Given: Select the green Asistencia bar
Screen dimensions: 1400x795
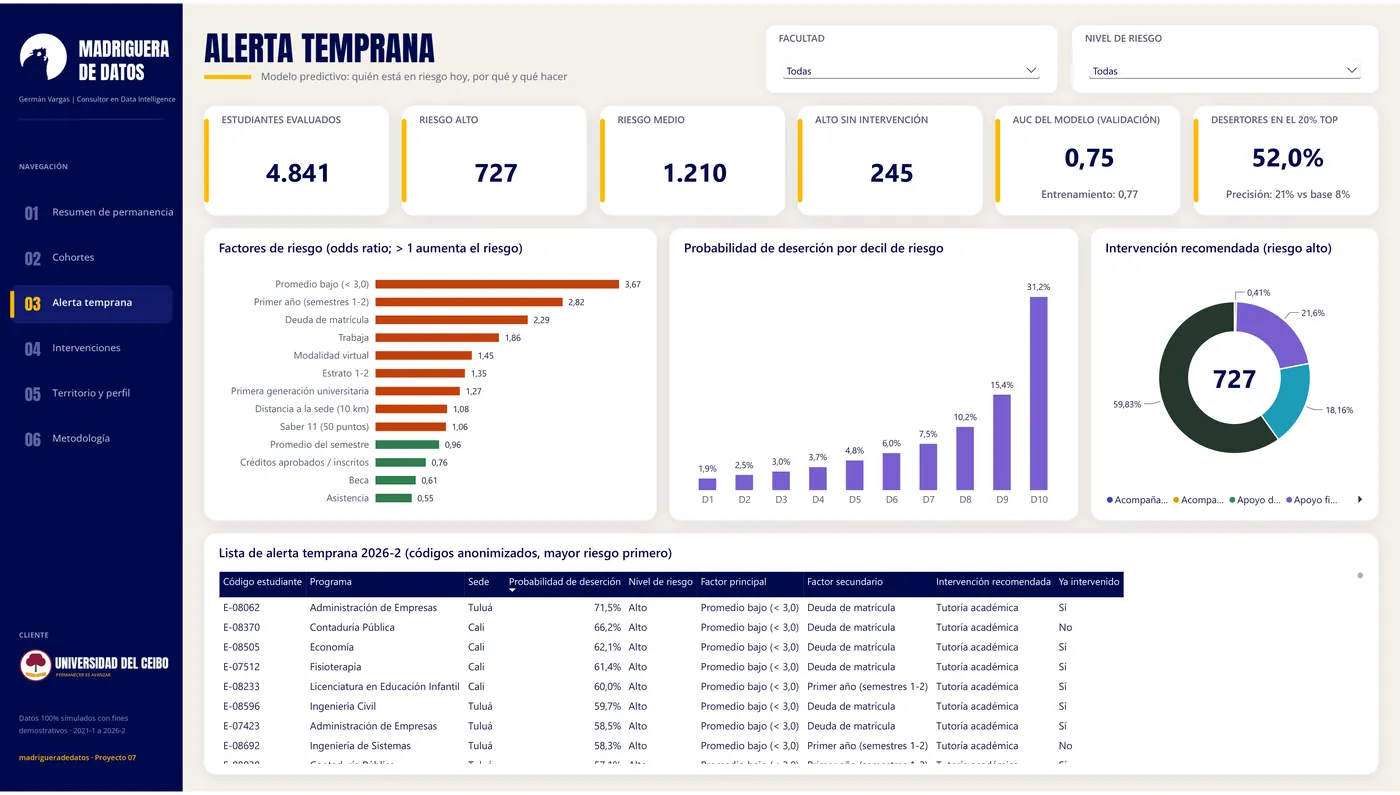Looking at the screenshot, I should pos(394,498).
